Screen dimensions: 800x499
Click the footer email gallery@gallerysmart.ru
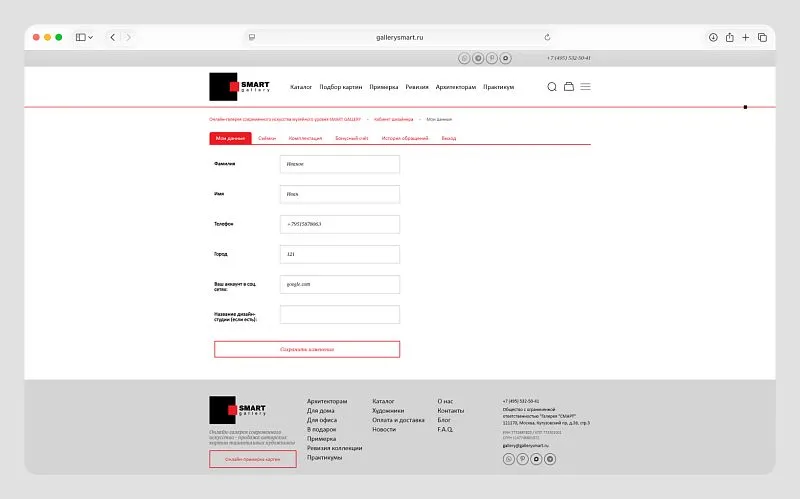526,445
